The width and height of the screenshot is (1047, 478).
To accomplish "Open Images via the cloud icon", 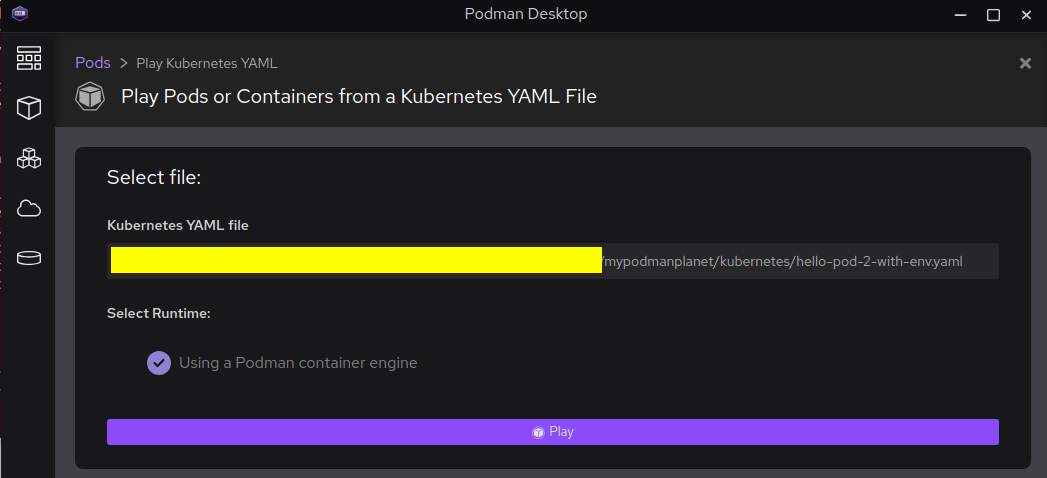I will click(29, 208).
